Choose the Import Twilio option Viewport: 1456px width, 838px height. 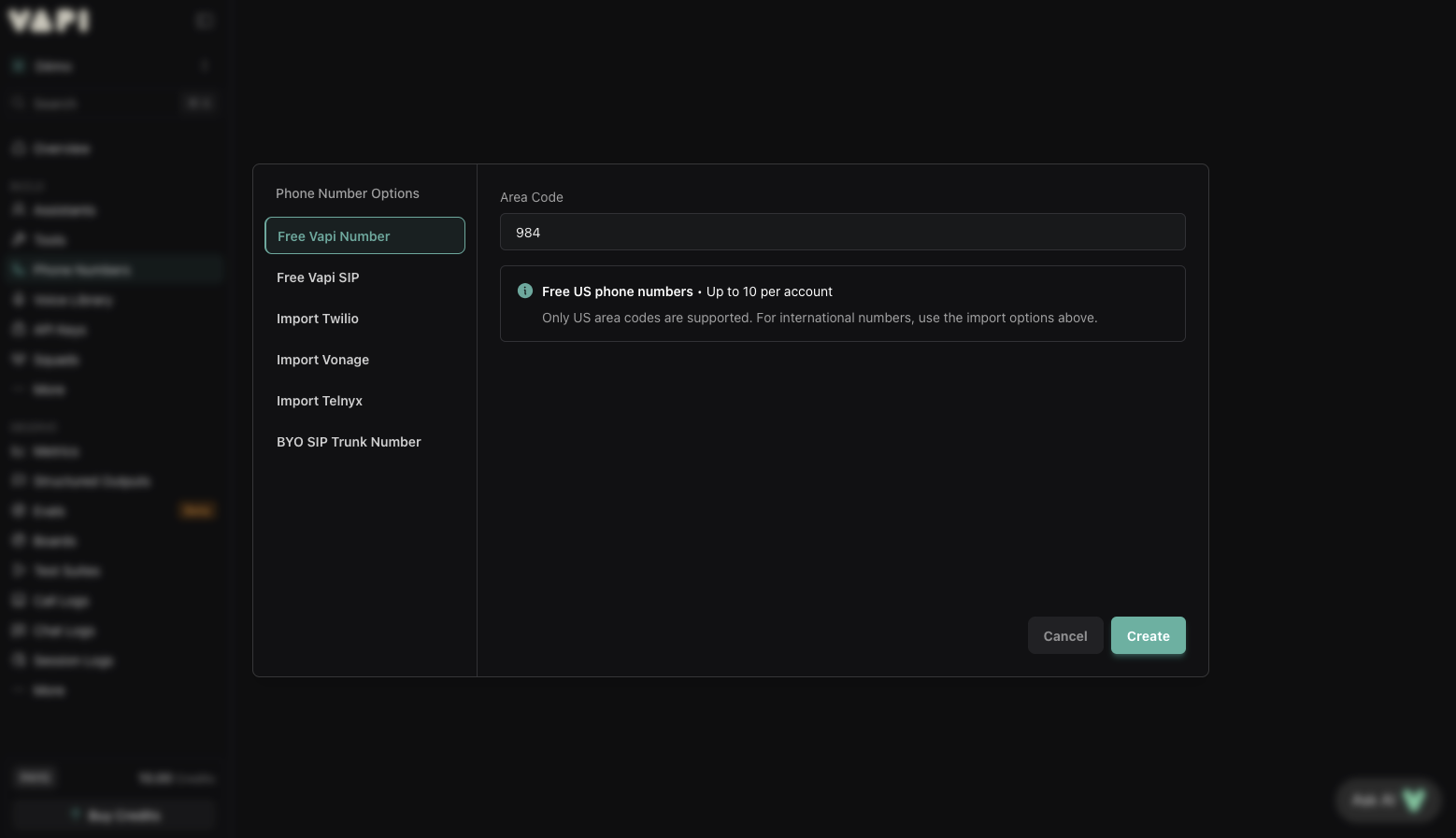point(364,318)
